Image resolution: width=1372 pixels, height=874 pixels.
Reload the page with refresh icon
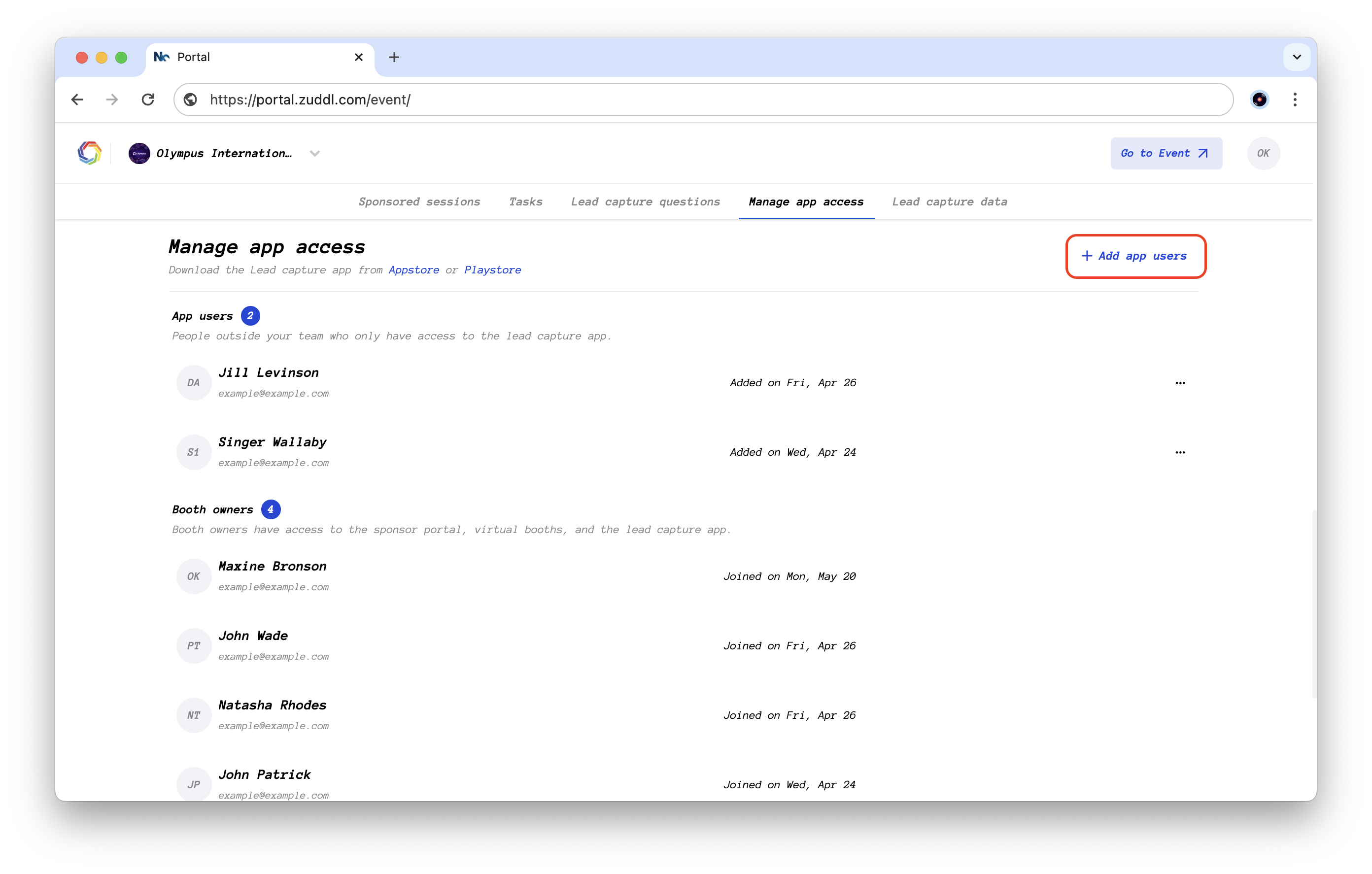click(148, 100)
